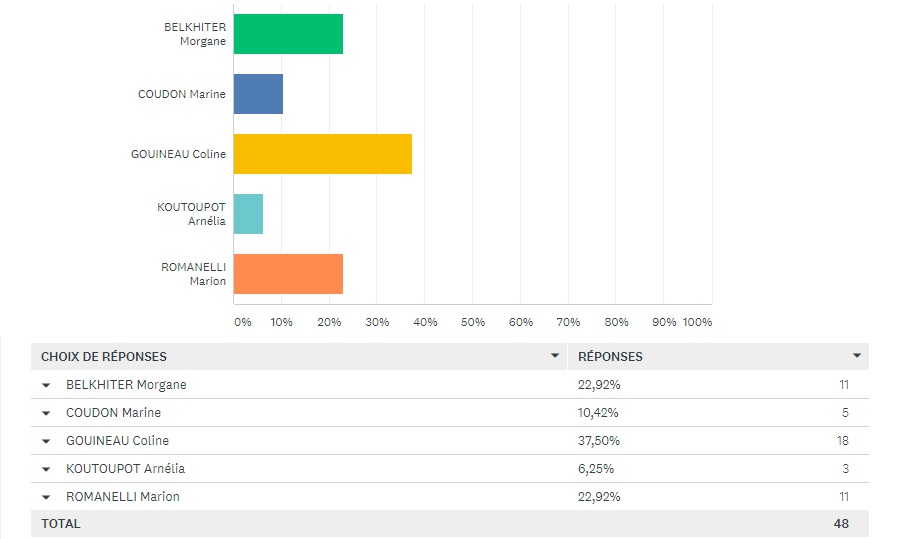Screen dimensions: 897x539
Task: Open the CHOIX DE RÉPONSES sort dropdown arrow
Action: [x=555, y=356]
